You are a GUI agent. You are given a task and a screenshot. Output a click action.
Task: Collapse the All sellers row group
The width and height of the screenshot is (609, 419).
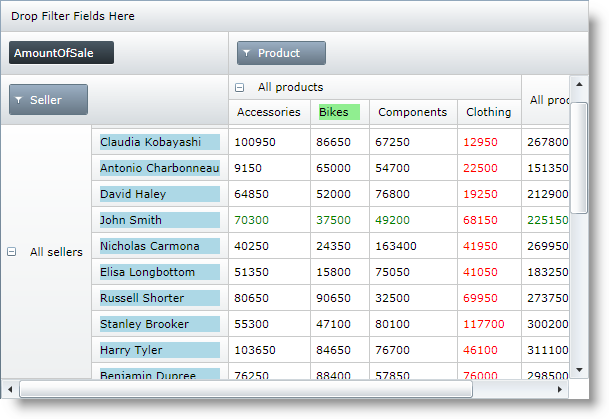(x=12, y=252)
